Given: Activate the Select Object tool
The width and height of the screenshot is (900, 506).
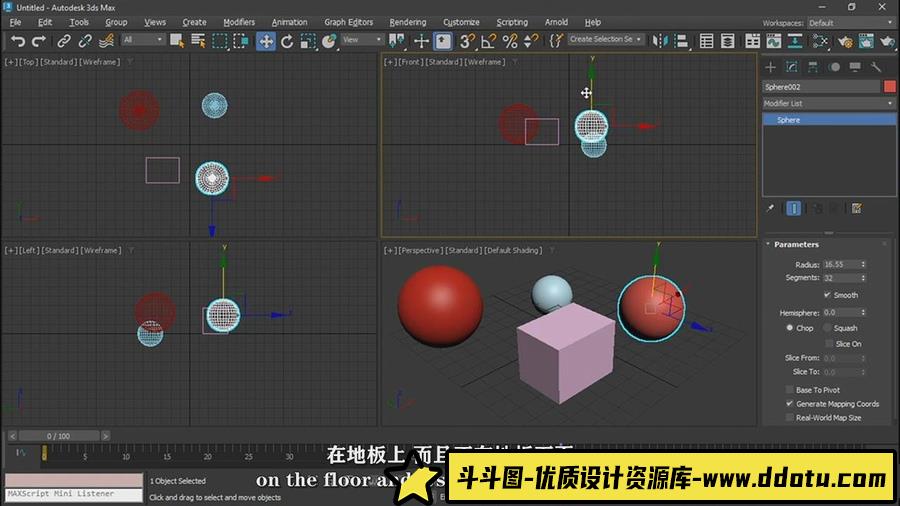Looking at the screenshot, I should [177, 41].
